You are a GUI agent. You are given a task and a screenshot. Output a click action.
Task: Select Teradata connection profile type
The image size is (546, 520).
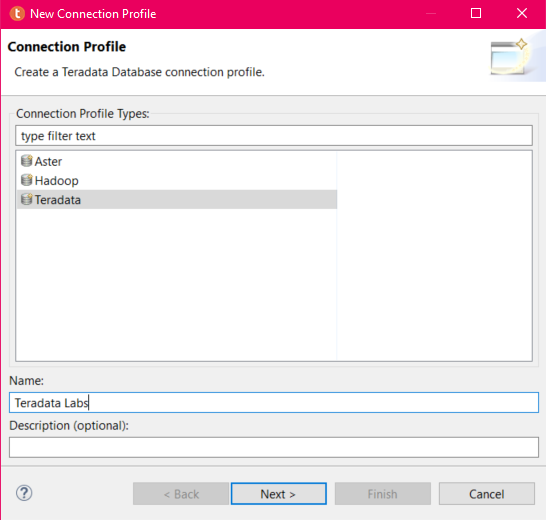pyautogui.click(x=177, y=200)
